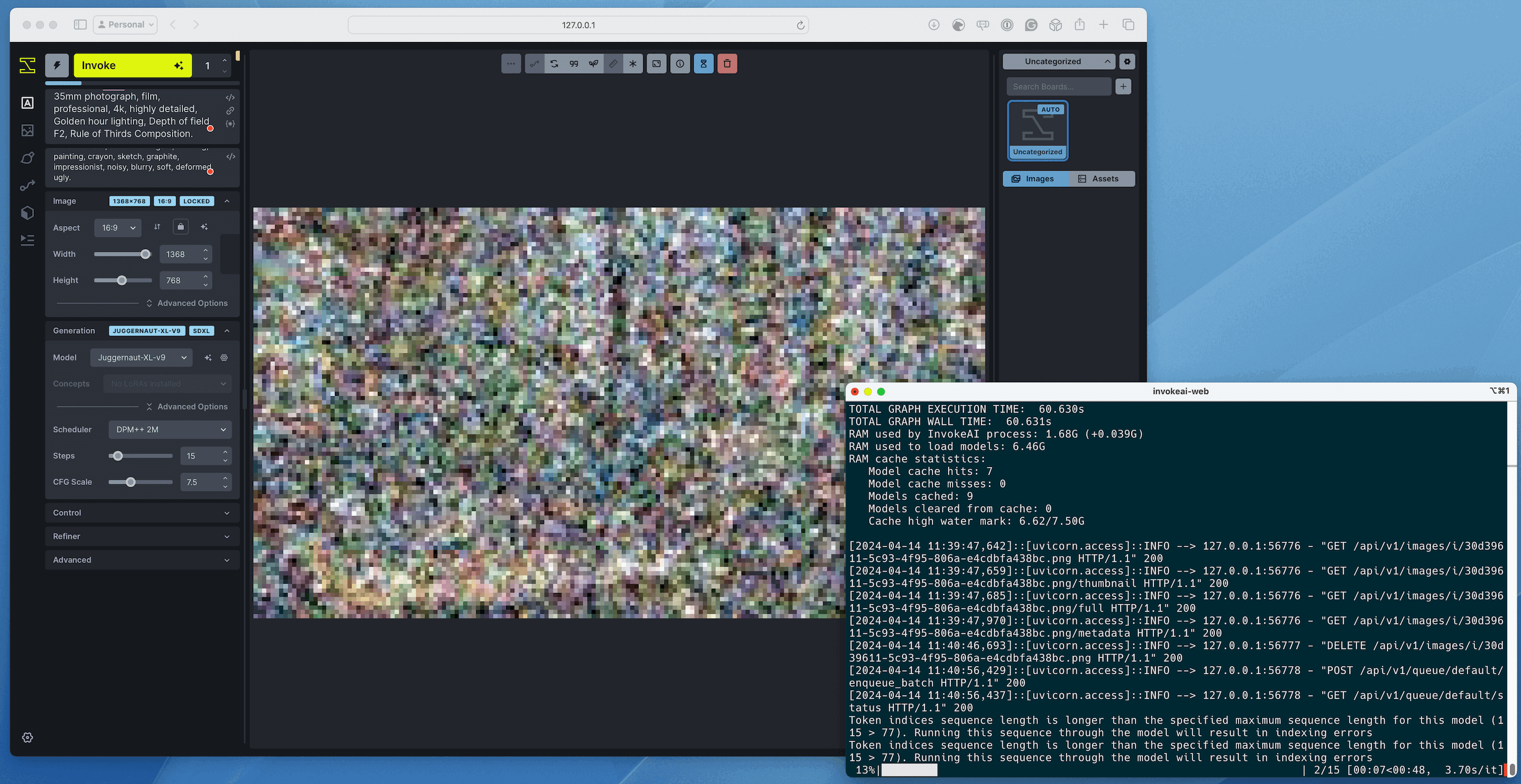The width and height of the screenshot is (1521, 784).
Task: Click the lightning bolt queue-front button
Action: (x=57, y=66)
